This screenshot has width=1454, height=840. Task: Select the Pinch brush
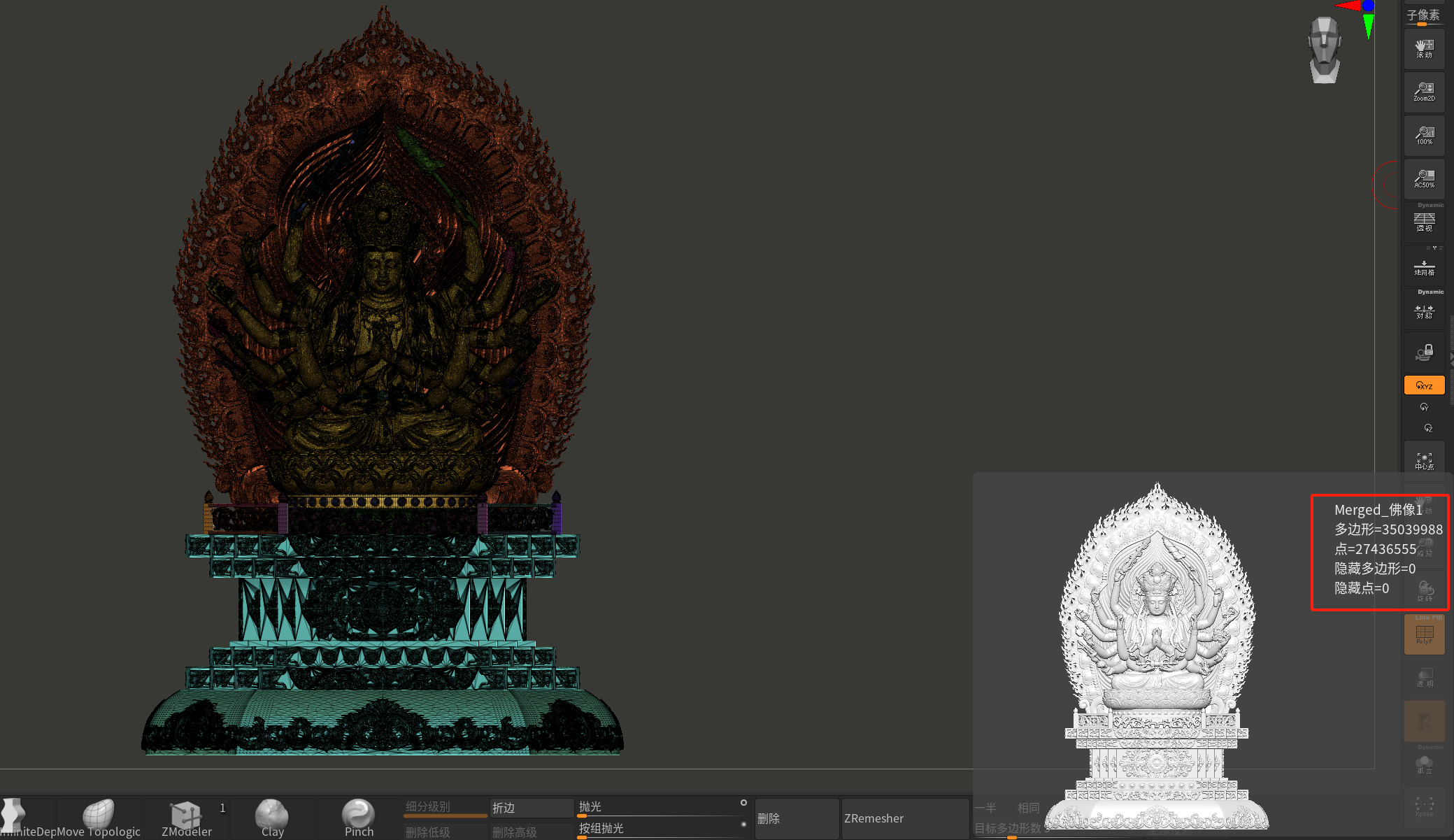click(359, 818)
